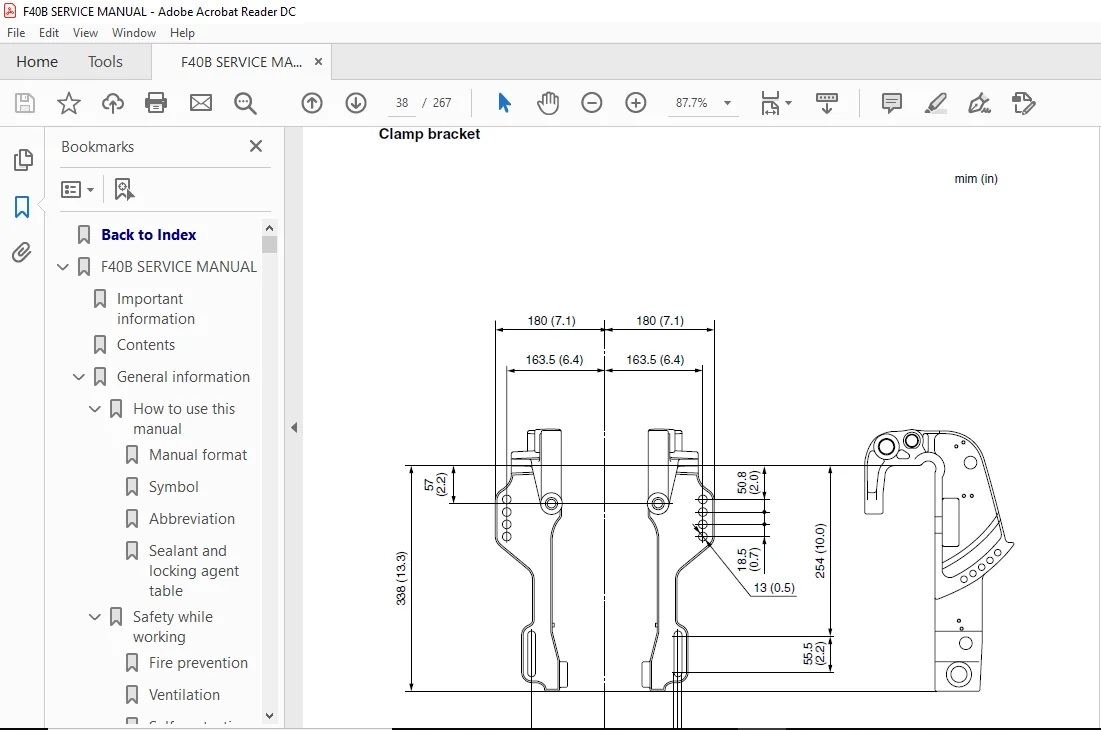Click the page number field showing 38
The image size is (1101, 730).
pyautogui.click(x=402, y=103)
